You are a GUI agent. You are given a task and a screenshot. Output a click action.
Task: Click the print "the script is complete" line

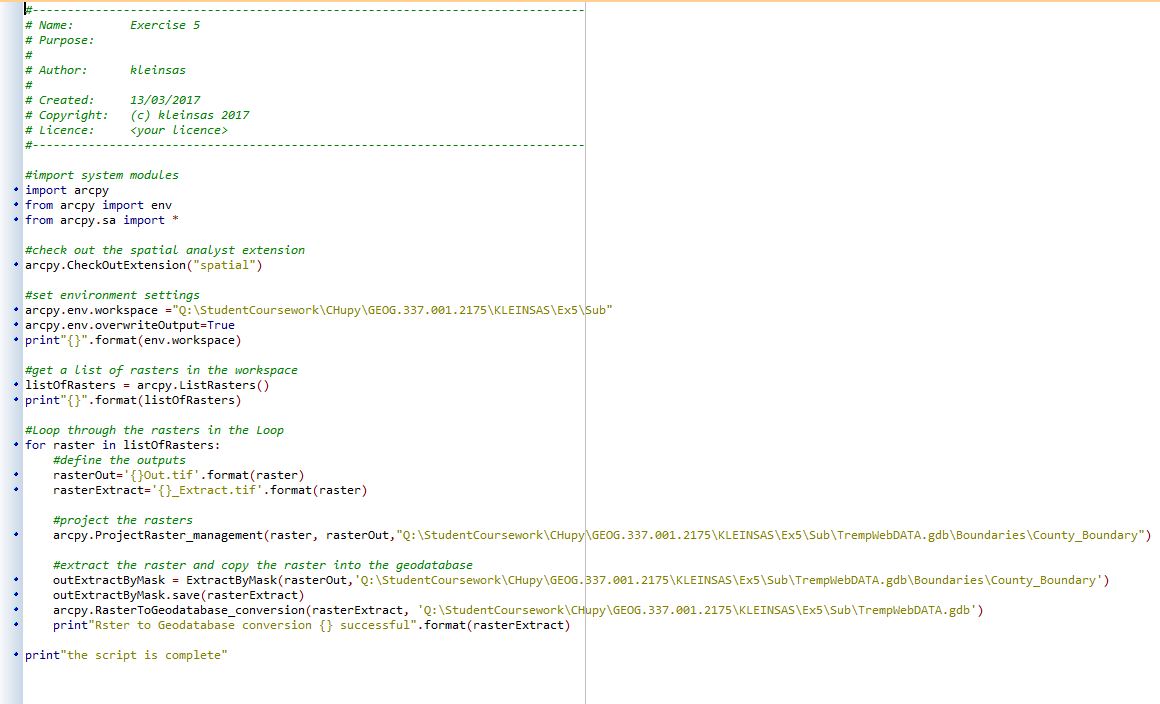127,655
